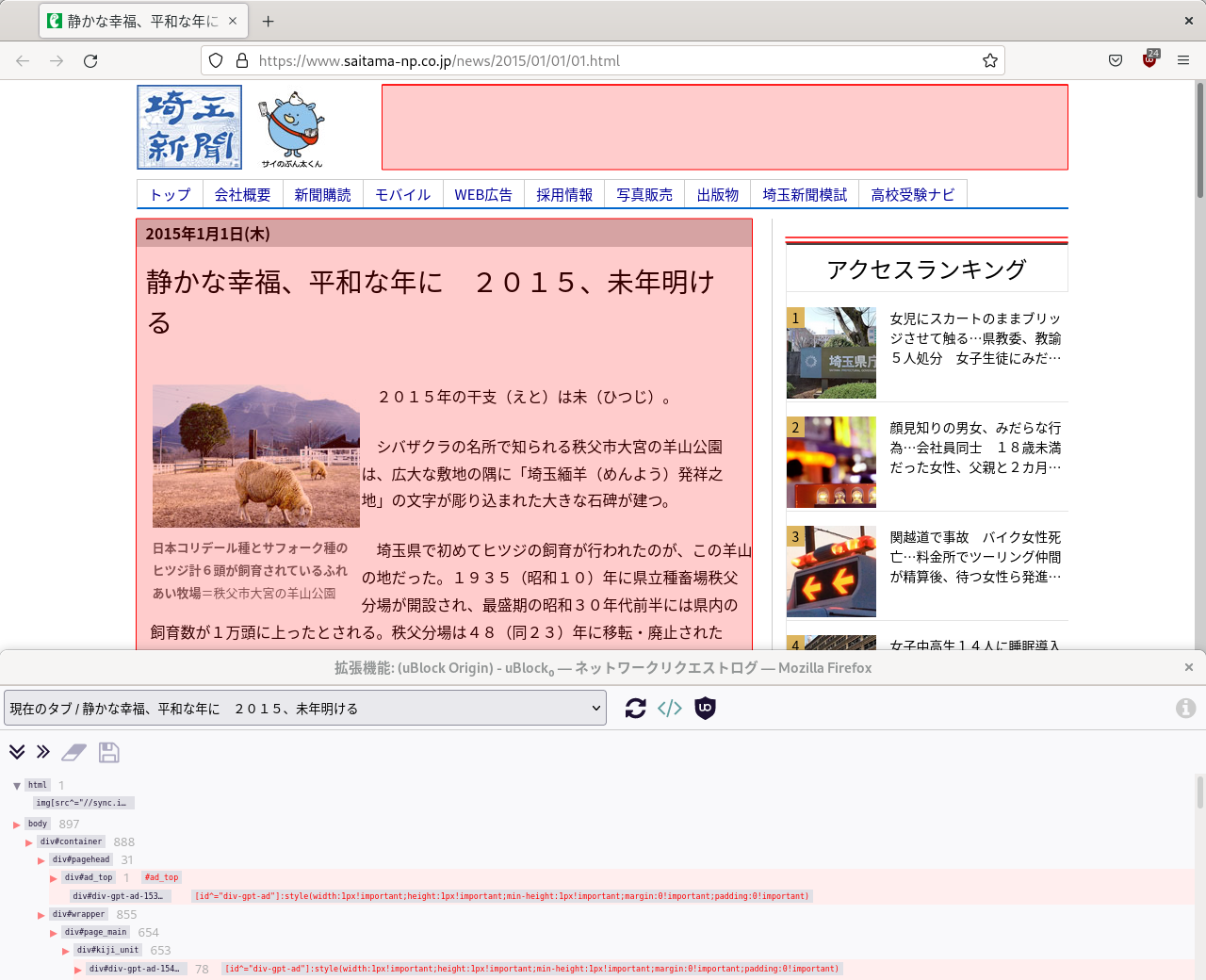The image size is (1206, 980).
Task: Open the Firefox hamburger menu
Action: (1183, 60)
